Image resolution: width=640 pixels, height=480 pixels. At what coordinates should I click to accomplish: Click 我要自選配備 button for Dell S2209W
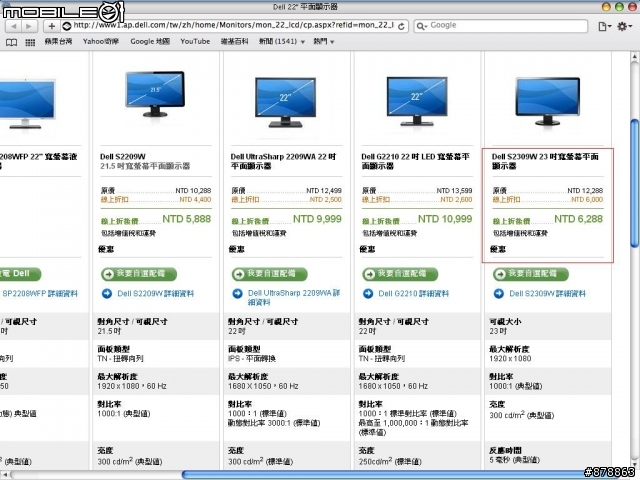[139, 274]
